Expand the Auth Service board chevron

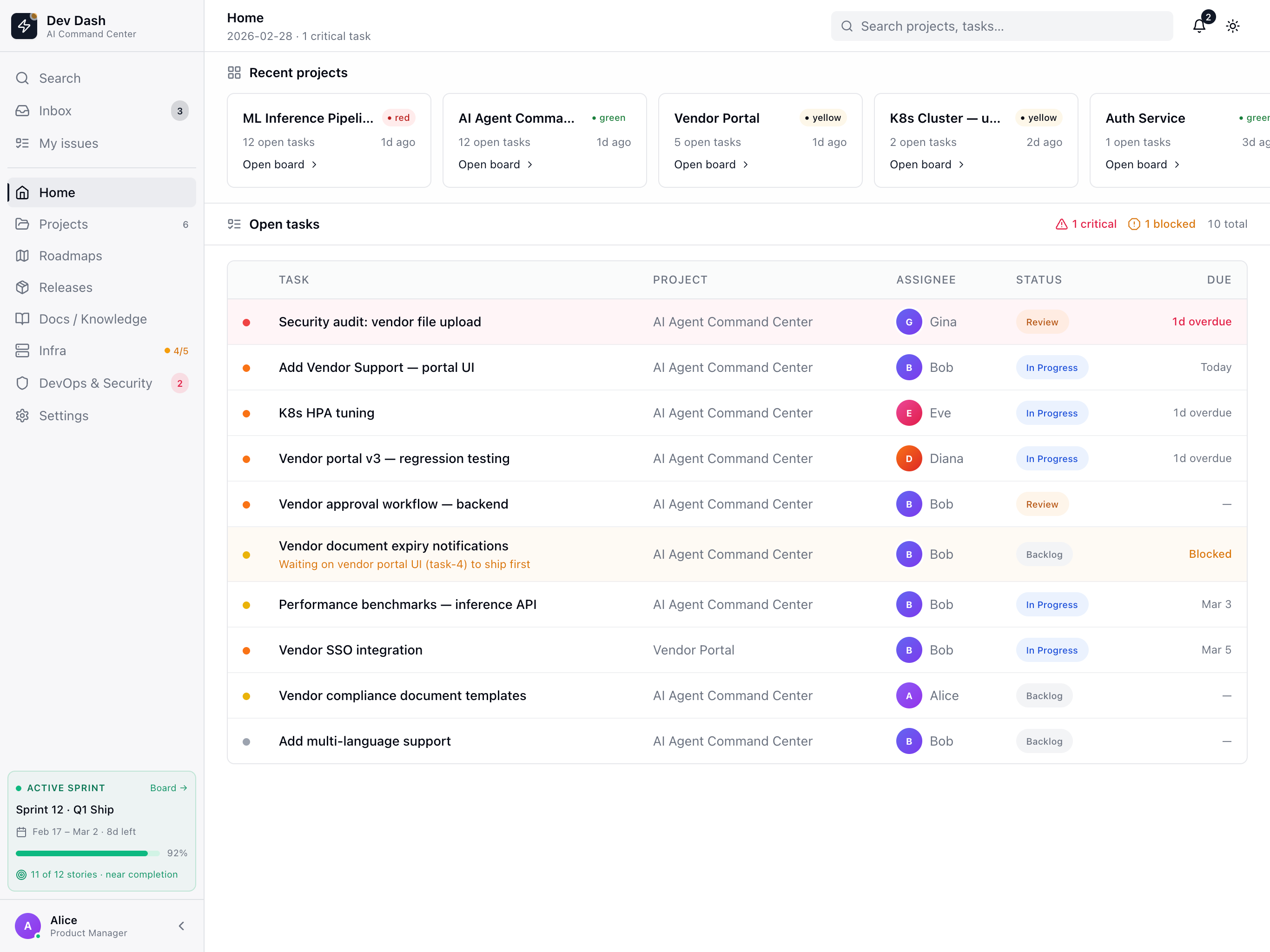(x=1177, y=164)
